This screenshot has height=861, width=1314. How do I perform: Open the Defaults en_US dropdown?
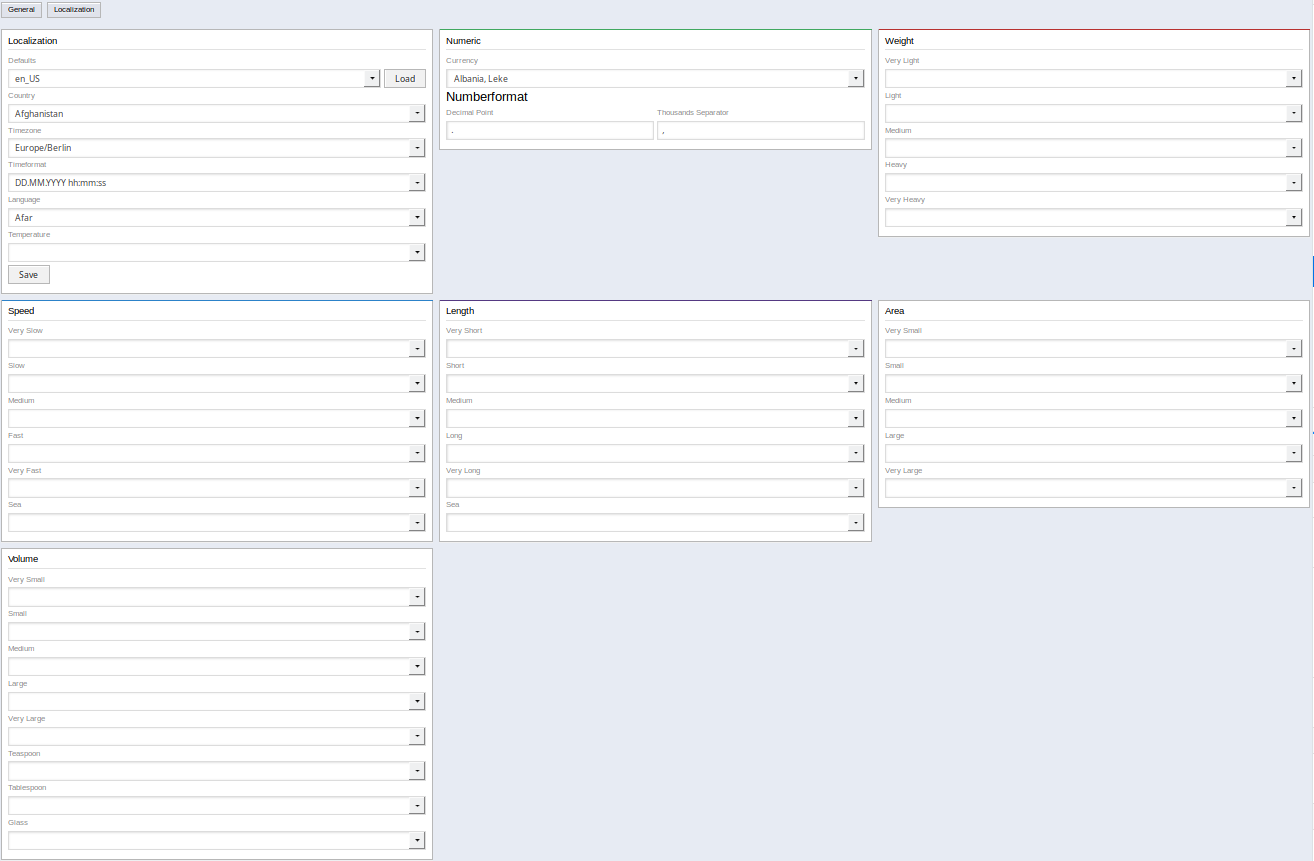point(194,79)
